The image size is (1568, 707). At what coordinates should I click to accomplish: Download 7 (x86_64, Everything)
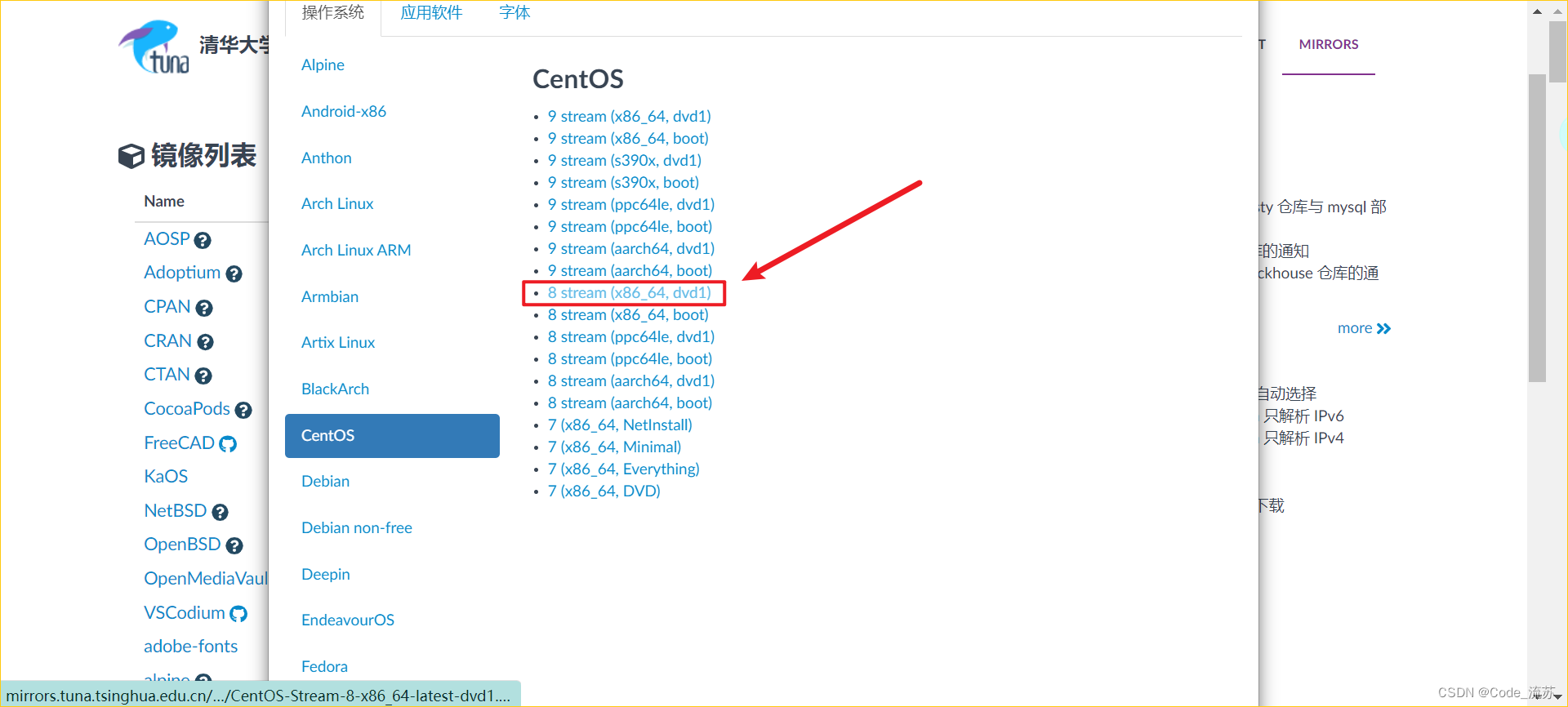click(624, 469)
